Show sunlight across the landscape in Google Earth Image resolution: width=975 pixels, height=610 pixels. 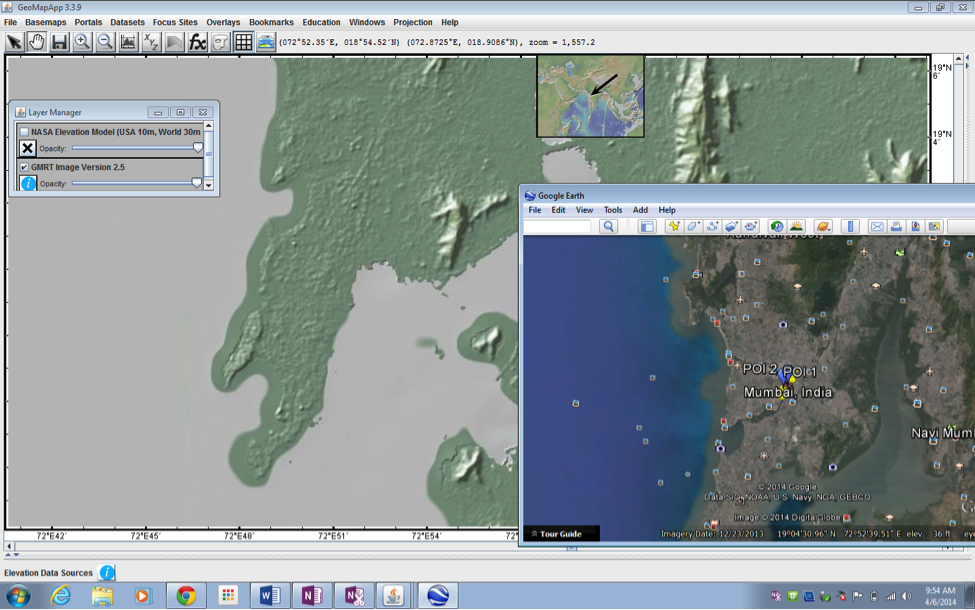pos(796,226)
